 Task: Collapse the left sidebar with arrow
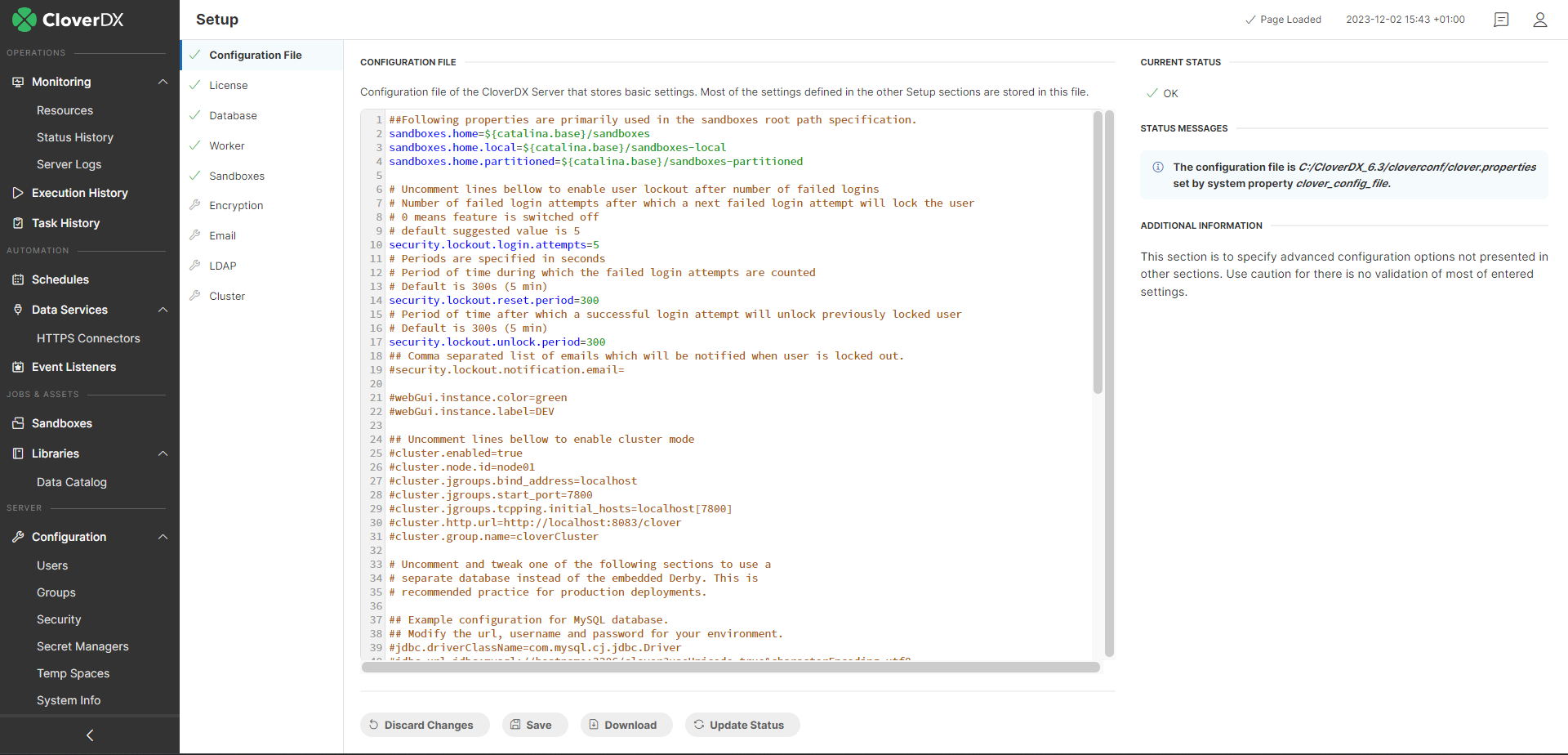click(90, 735)
